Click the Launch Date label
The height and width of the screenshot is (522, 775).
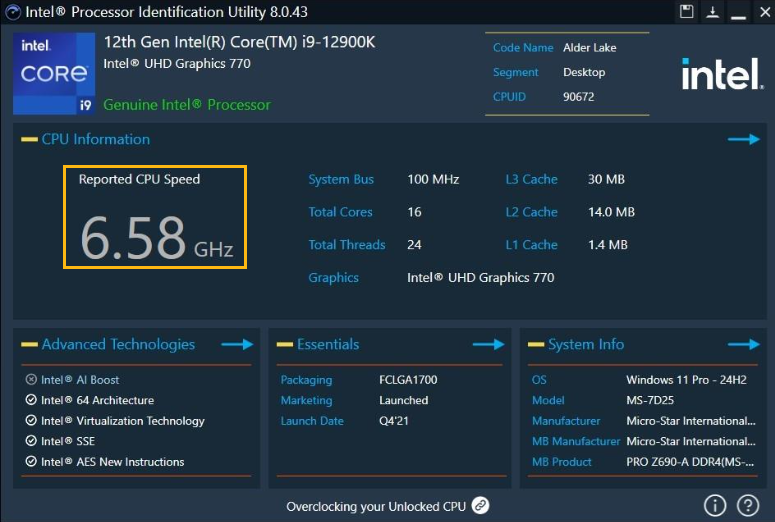[312, 421]
